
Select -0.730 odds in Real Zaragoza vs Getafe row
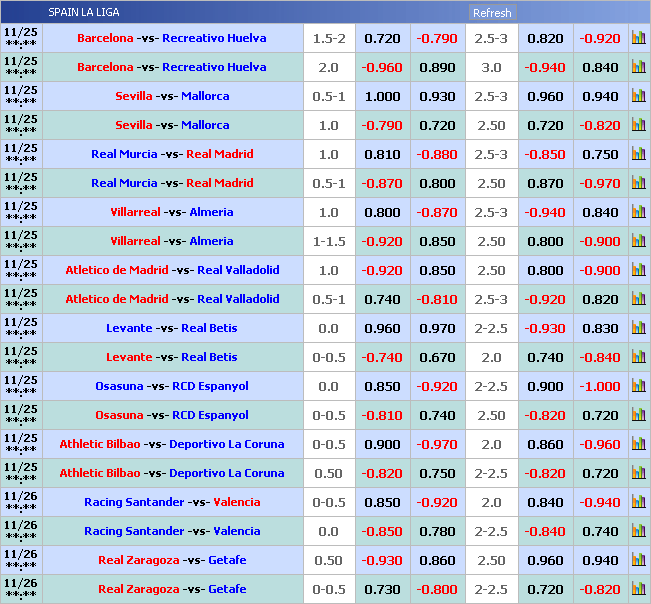pyautogui.click(x=382, y=590)
